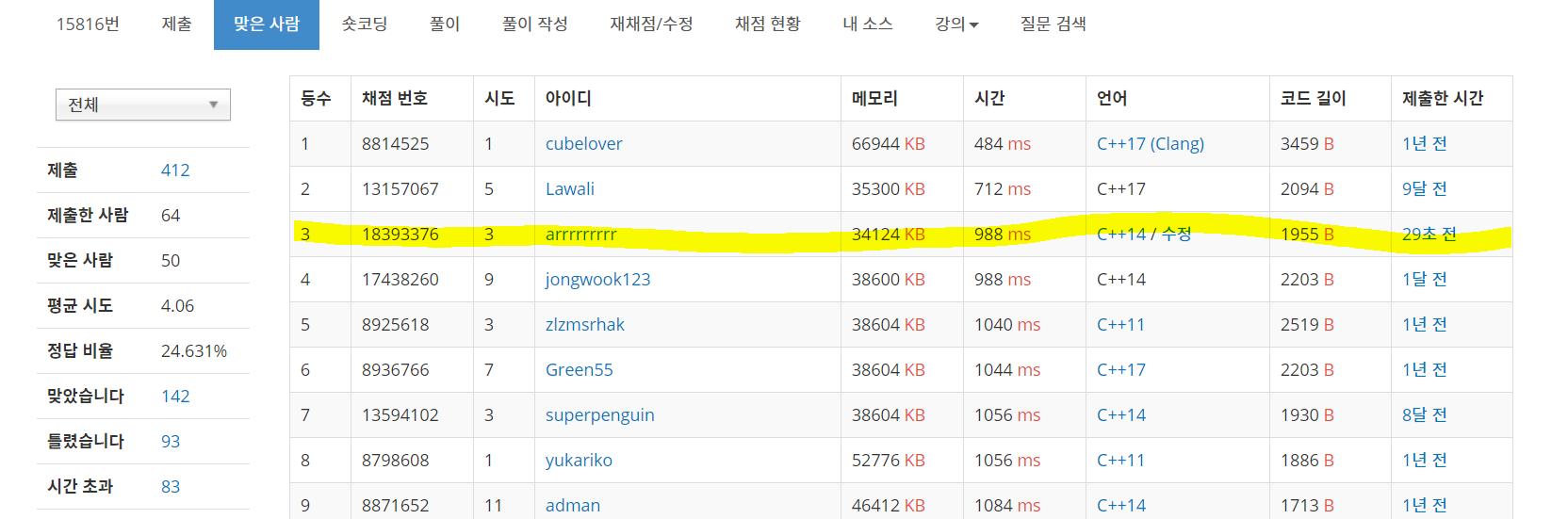1568x519 pixels.
Task: Go to the 제출 tab
Action: 176,24
